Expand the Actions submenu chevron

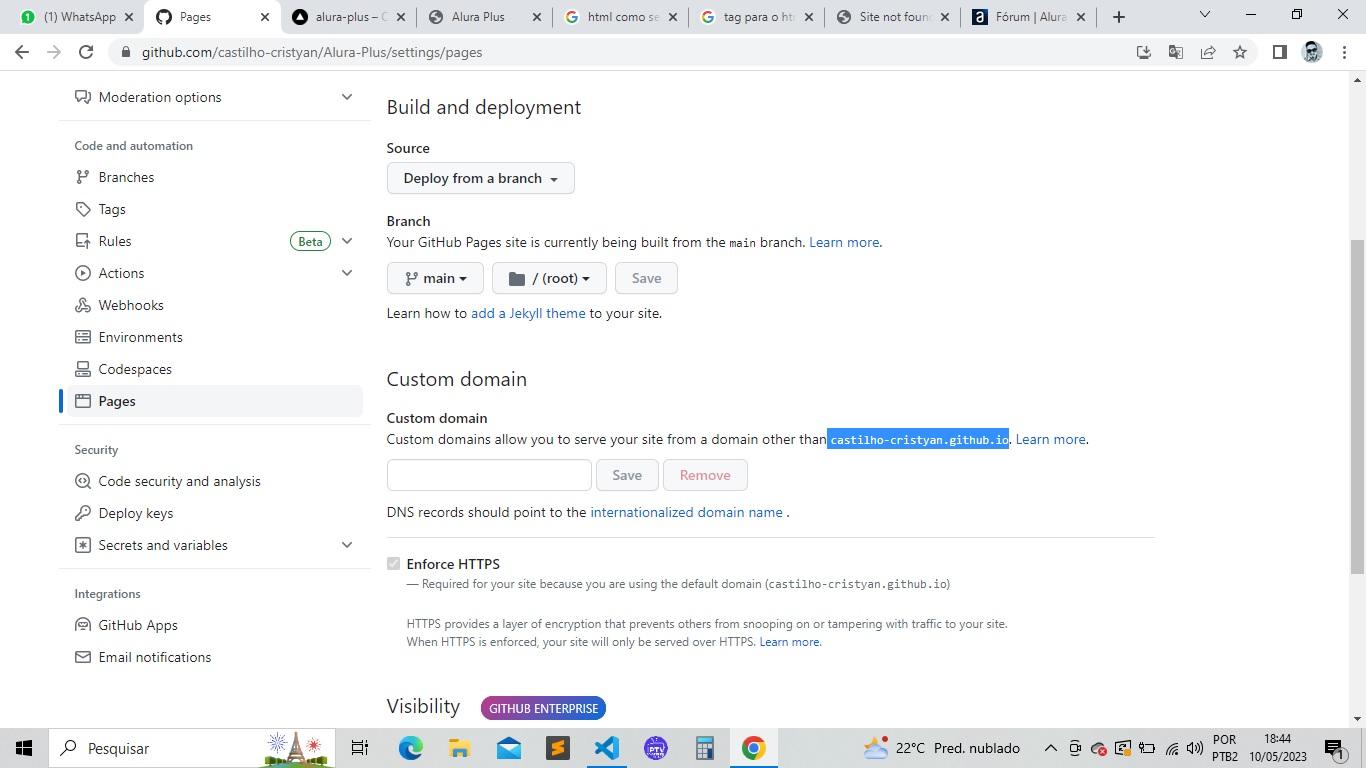(347, 273)
